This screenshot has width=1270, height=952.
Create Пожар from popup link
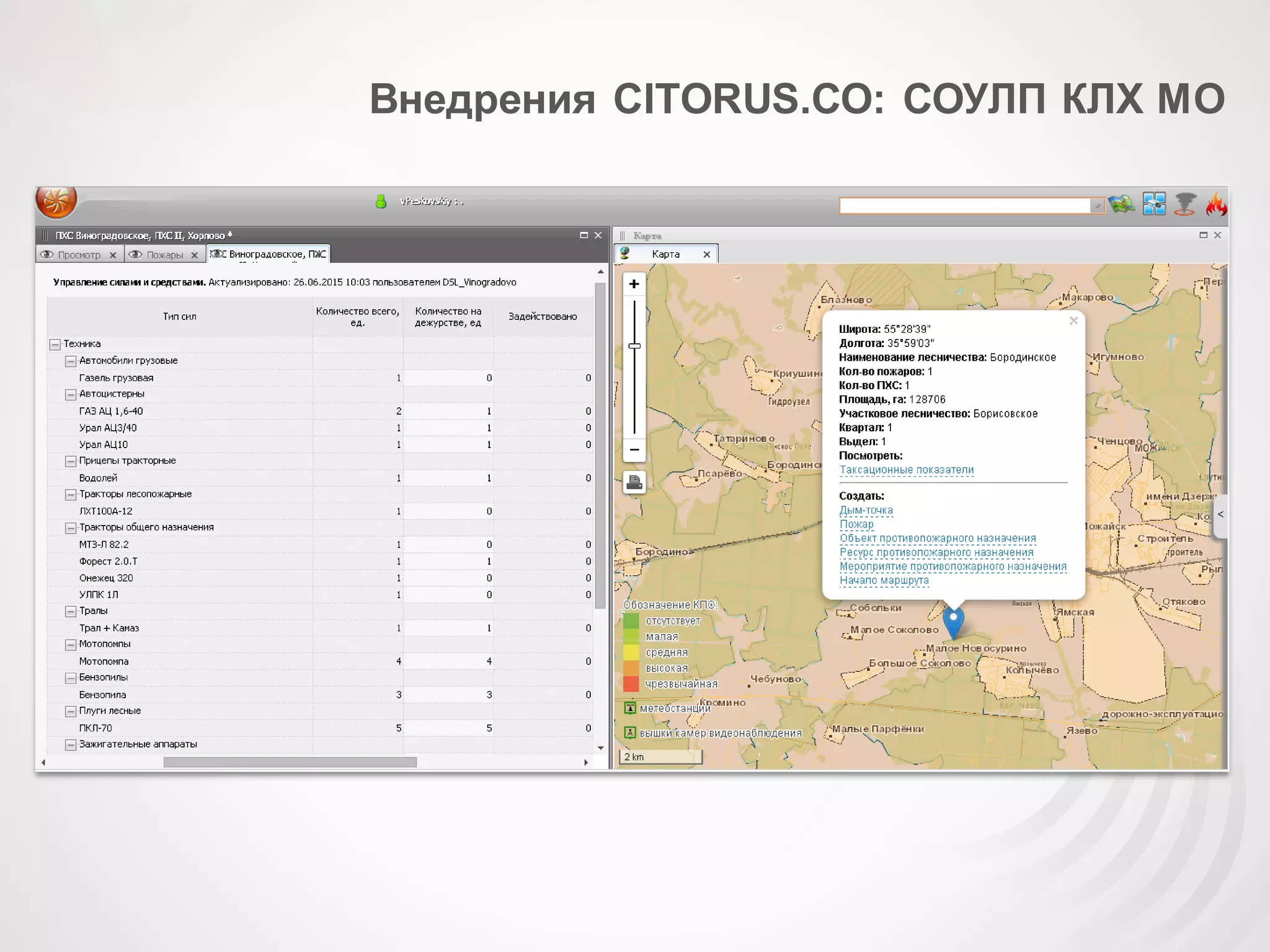856,524
